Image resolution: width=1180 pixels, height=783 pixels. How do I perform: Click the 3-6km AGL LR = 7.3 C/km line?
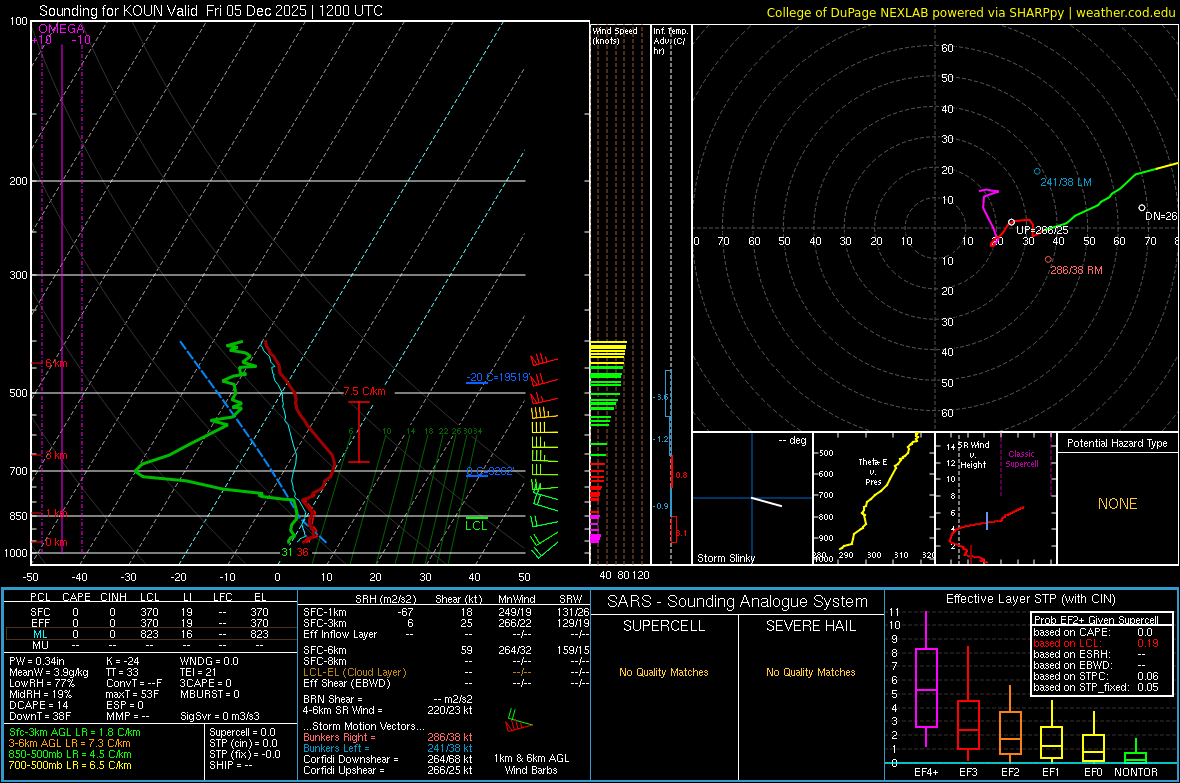pos(69,743)
